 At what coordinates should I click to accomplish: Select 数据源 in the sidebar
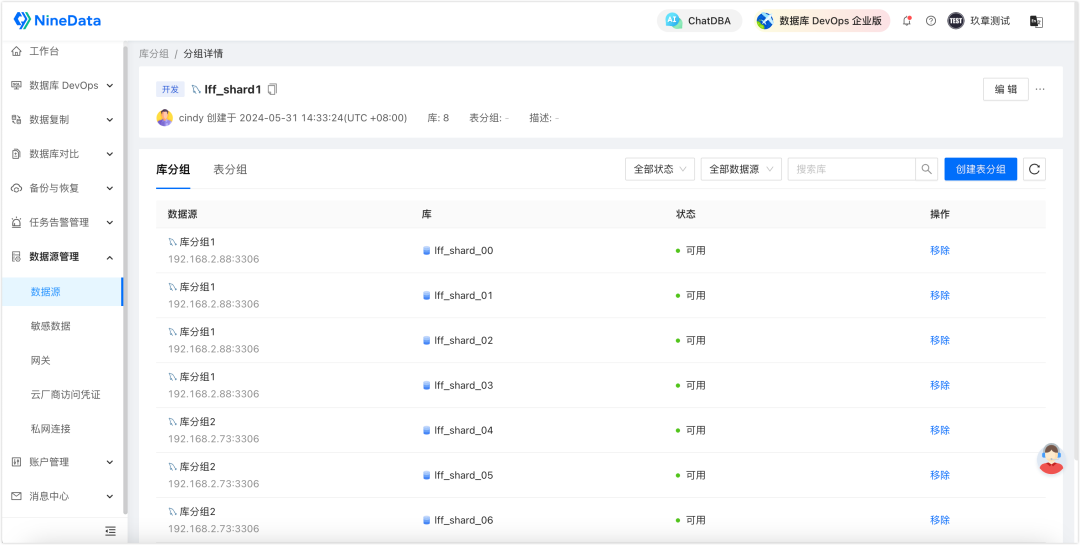62,291
